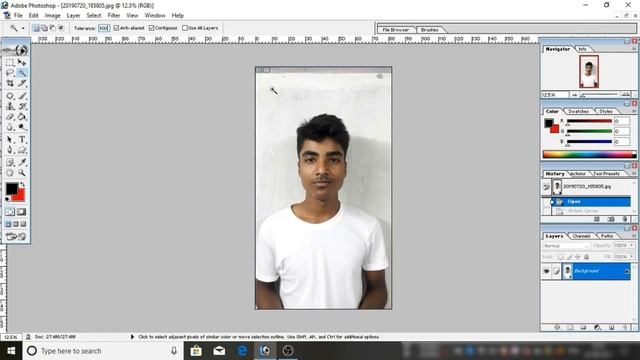Select the Paint Bucket tool

pos(22,117)
